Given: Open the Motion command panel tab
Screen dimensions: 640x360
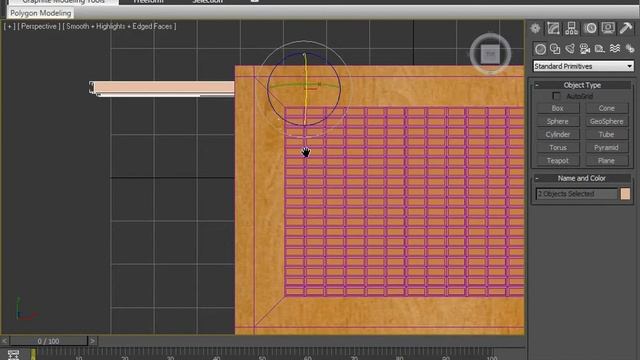Looking at the screenshot, I should click(590, 28).
